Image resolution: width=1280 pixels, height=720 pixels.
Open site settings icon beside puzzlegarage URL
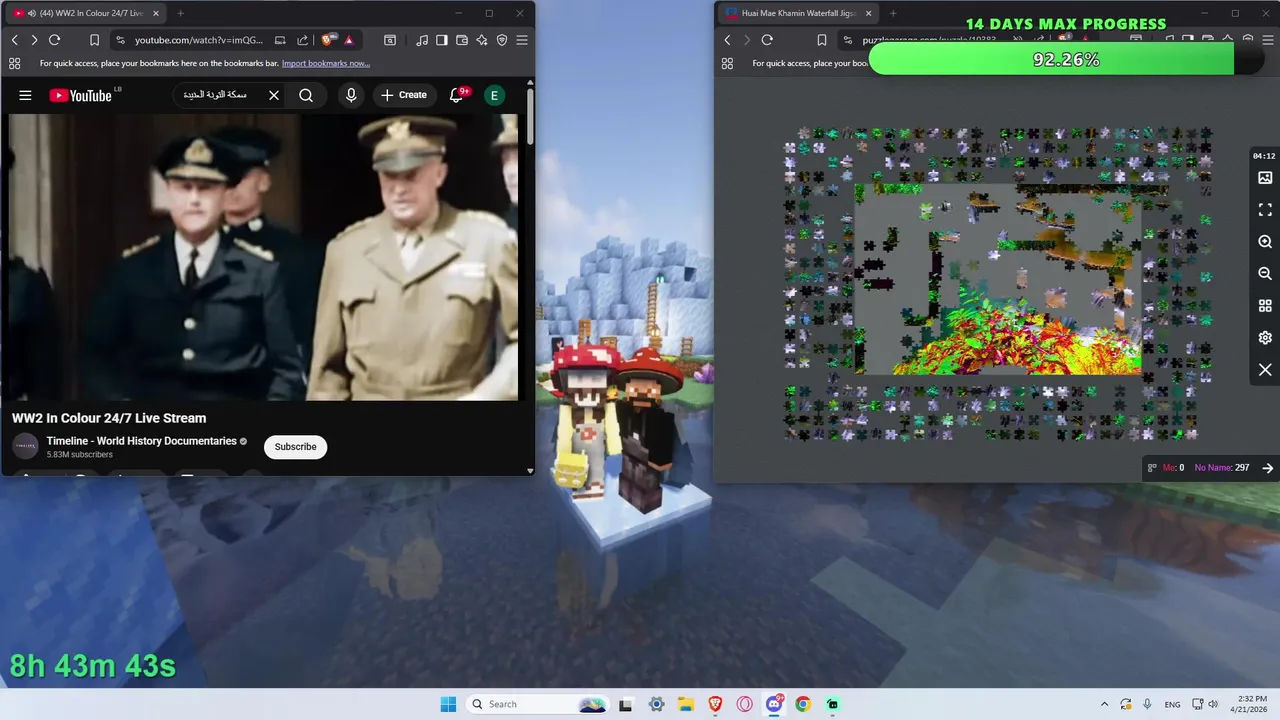click(847, 40)
